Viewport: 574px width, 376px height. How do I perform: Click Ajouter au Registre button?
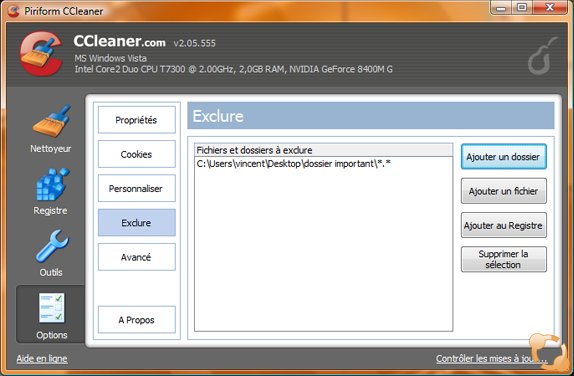[504, 225]
